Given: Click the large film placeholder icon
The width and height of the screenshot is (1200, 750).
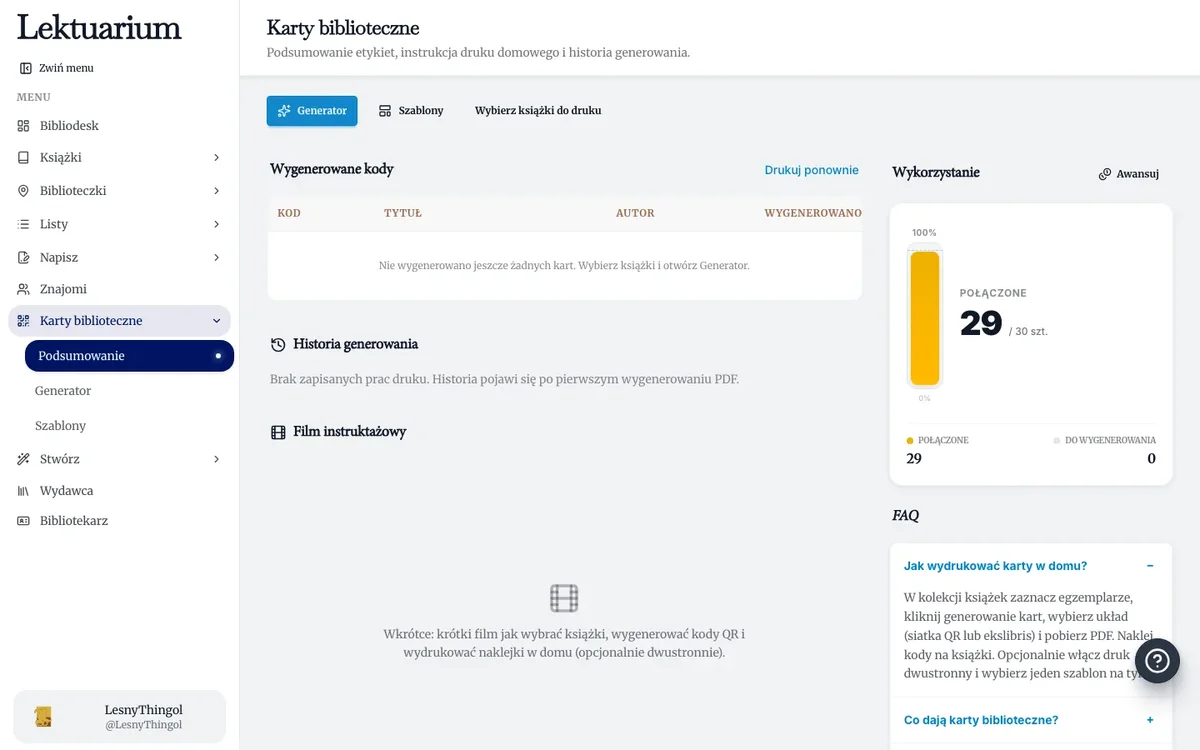Looking at the screenshot, I should (x=564, y=598).
